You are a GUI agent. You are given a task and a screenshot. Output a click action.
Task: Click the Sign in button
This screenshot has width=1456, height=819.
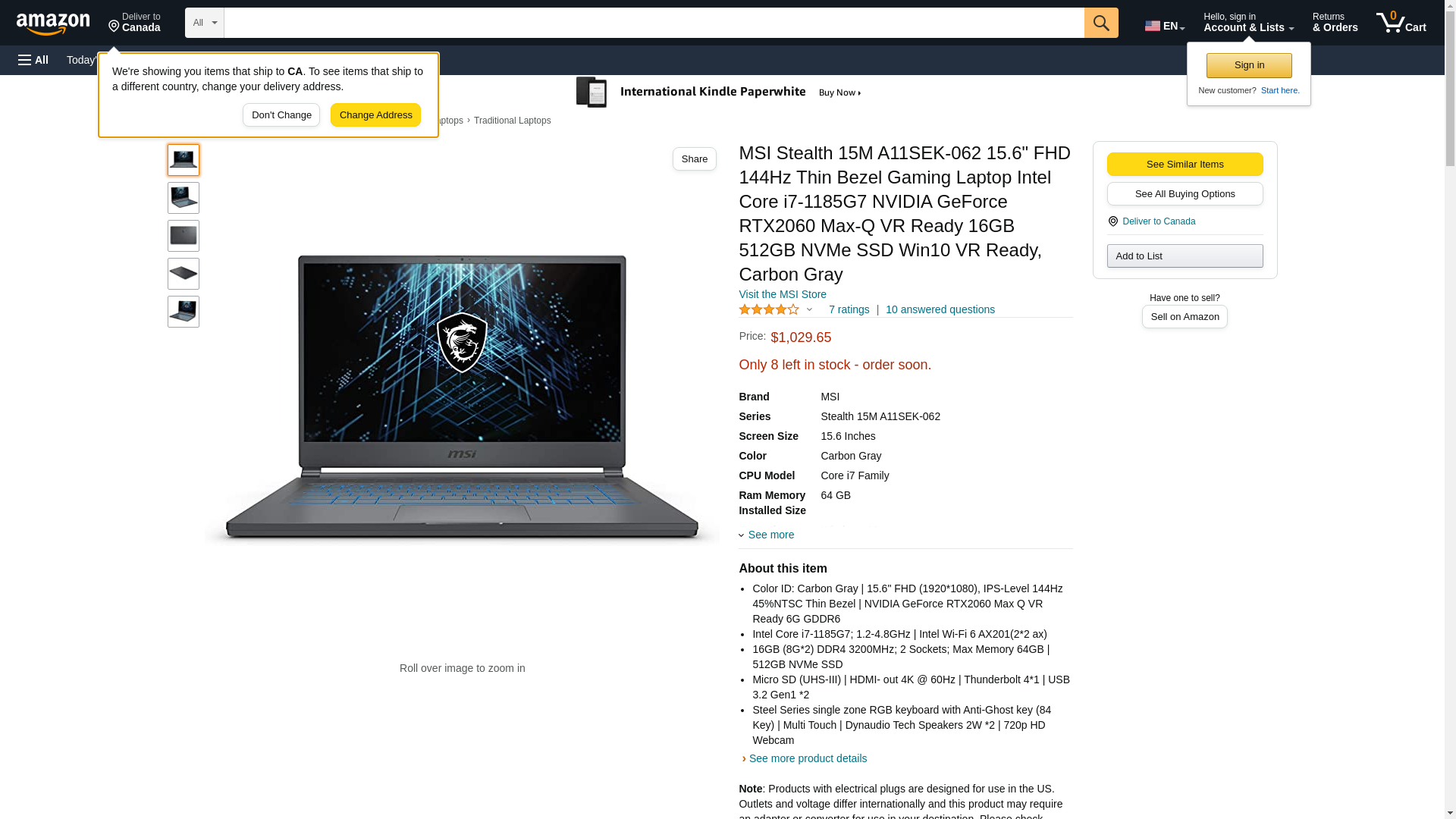tap(1249, 65)
